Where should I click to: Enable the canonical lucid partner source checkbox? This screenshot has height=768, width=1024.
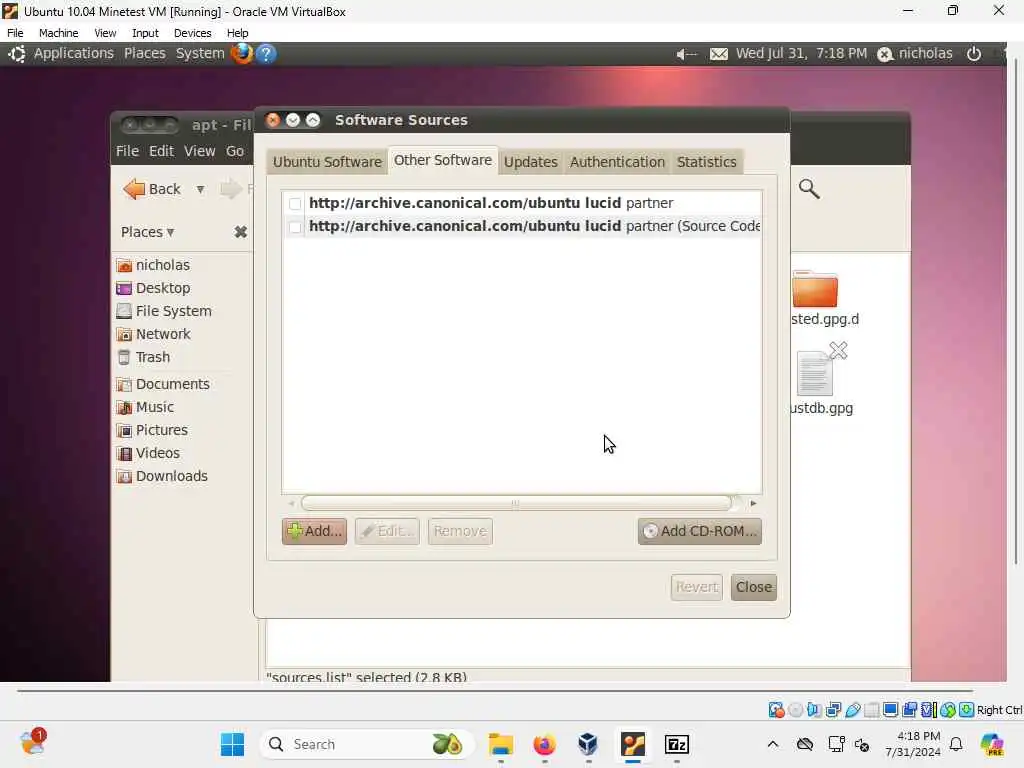[295, 204]
